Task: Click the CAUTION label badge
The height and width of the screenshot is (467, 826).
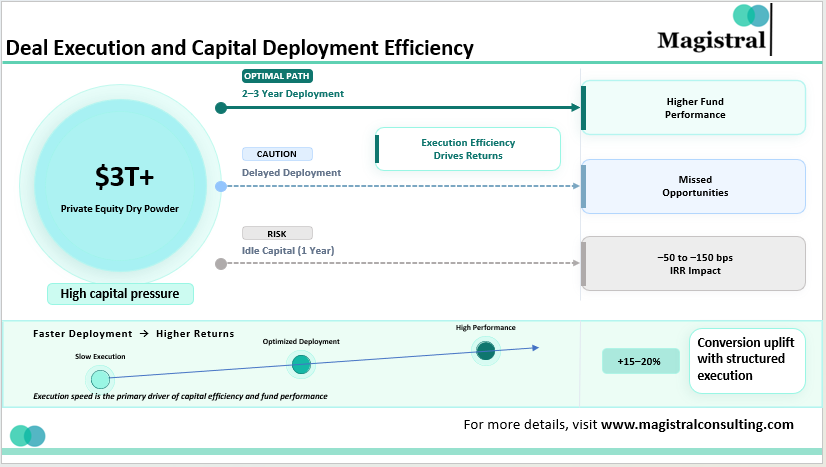Action: tap(277, 154)
